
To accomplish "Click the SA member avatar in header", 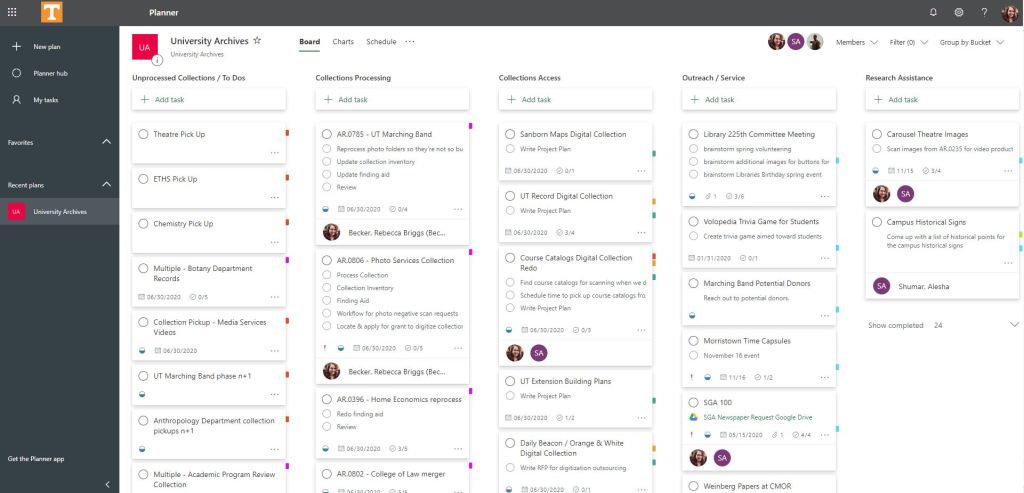I will [x=795, y=42].
